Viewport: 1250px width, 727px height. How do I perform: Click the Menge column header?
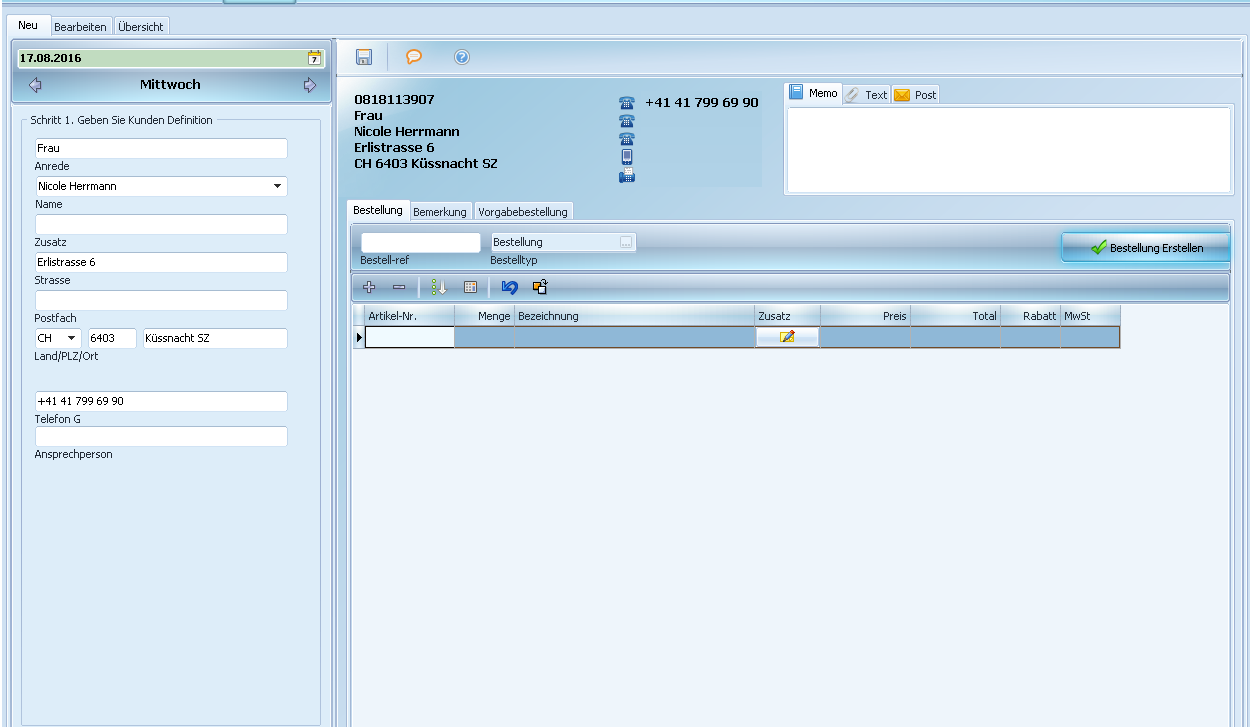[485, 315]
